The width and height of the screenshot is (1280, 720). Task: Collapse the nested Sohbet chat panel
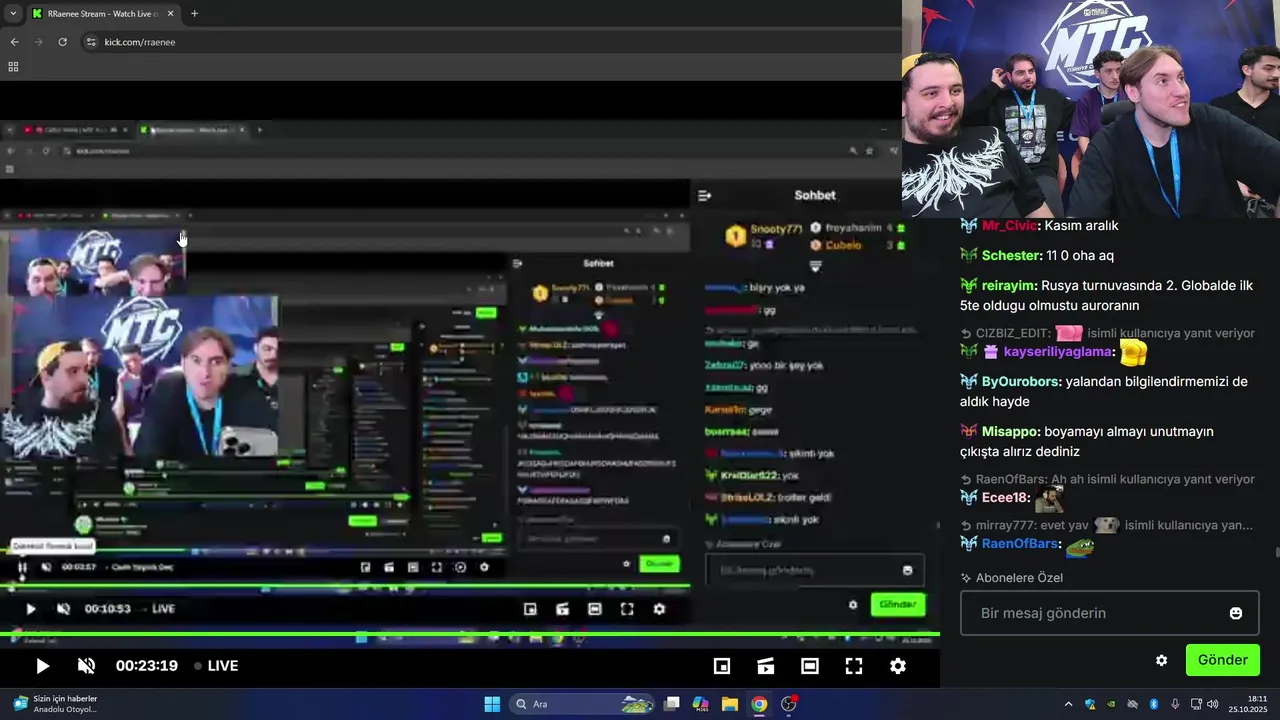tap(704, 196)
